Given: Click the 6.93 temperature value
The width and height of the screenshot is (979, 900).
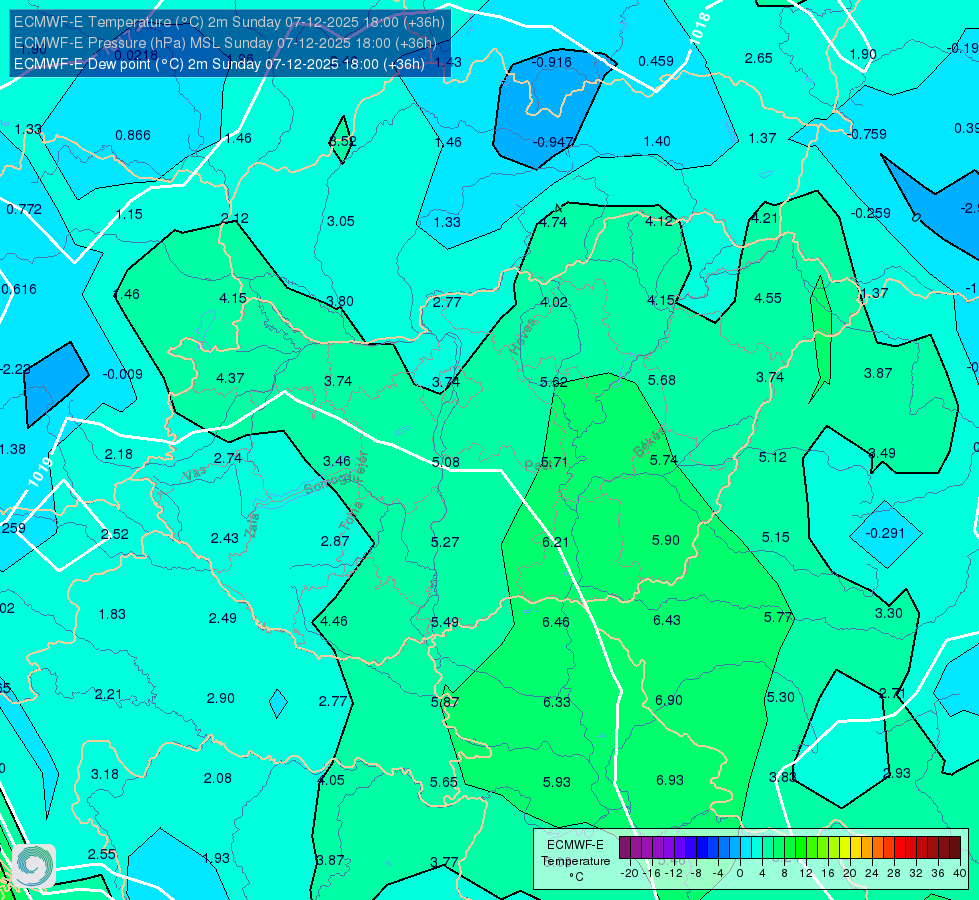Looking at the screenshot, I should 670,781.
